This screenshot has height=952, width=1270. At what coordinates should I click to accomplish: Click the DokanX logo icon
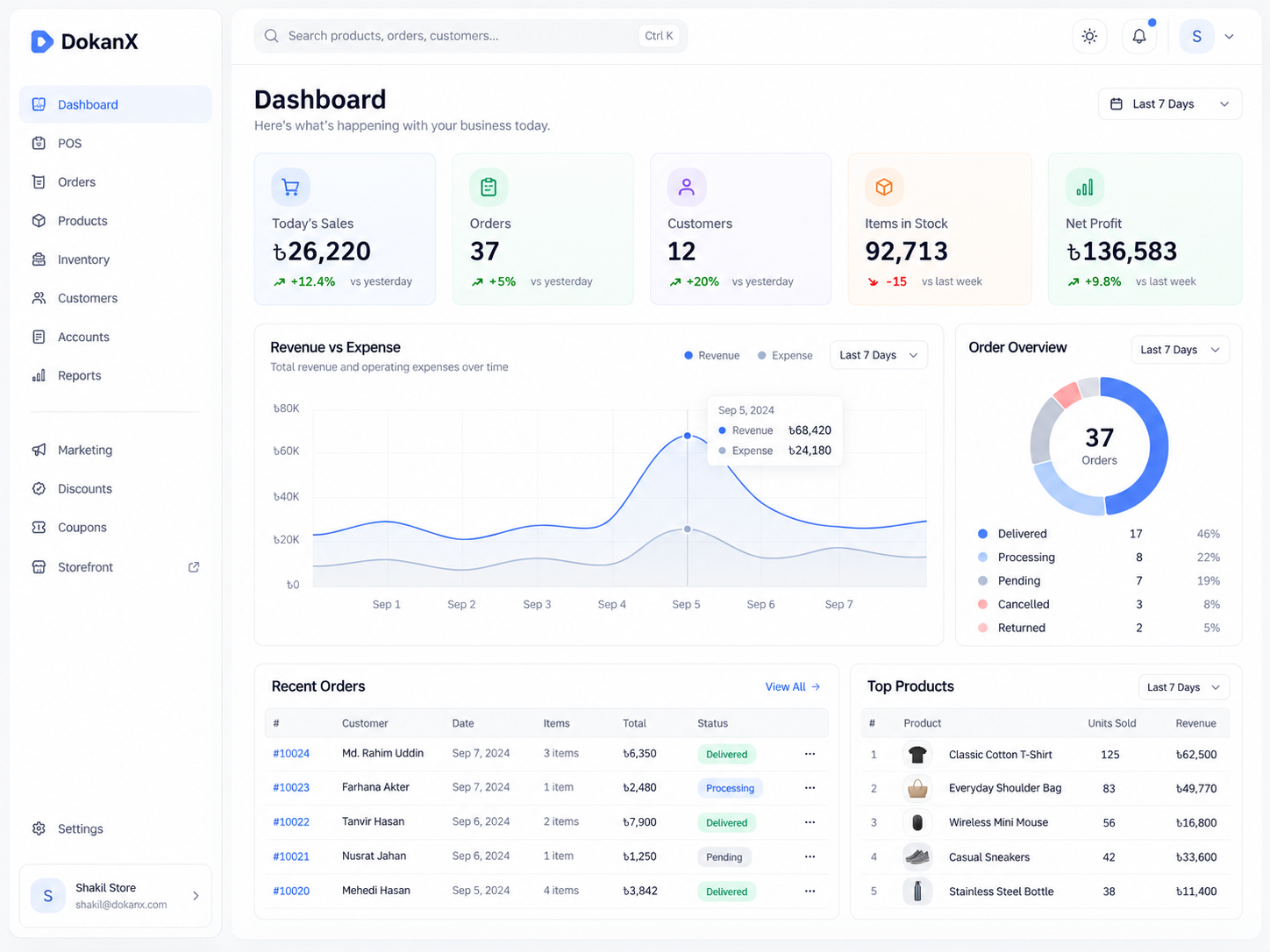41,41
